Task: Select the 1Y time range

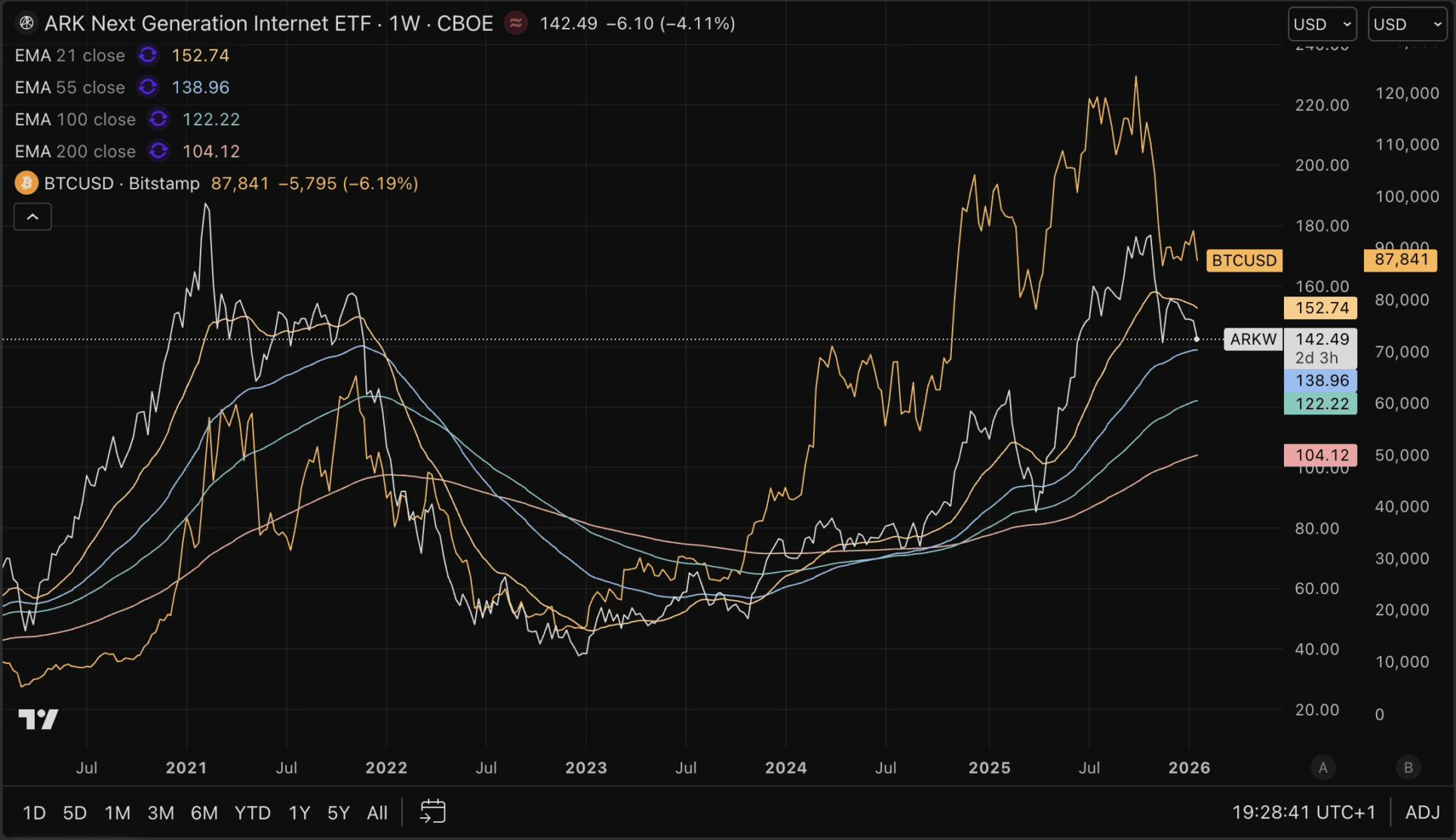Action: click(x=299, y=813)
